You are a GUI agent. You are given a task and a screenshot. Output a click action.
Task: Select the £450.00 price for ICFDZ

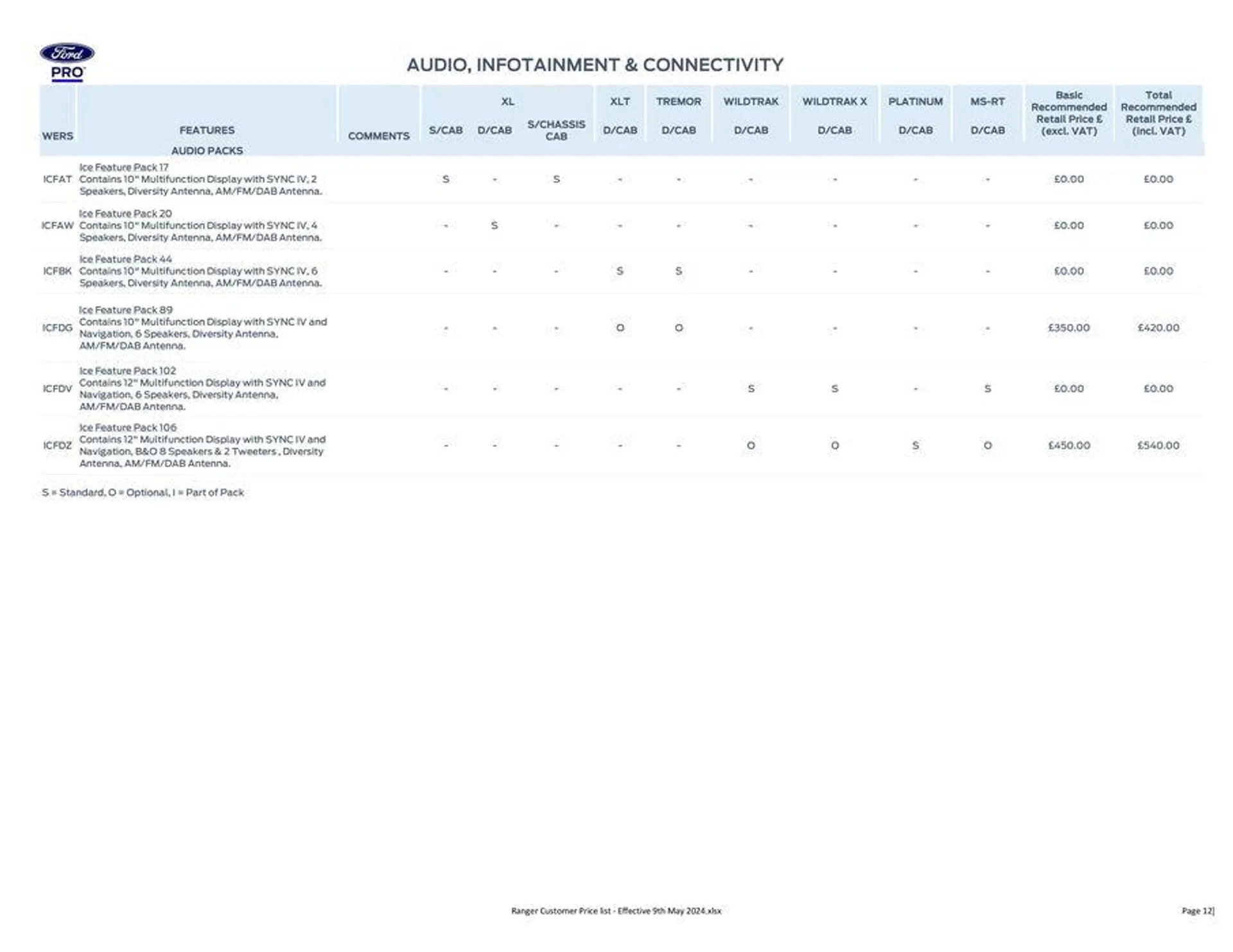[x=1069, y=445]
